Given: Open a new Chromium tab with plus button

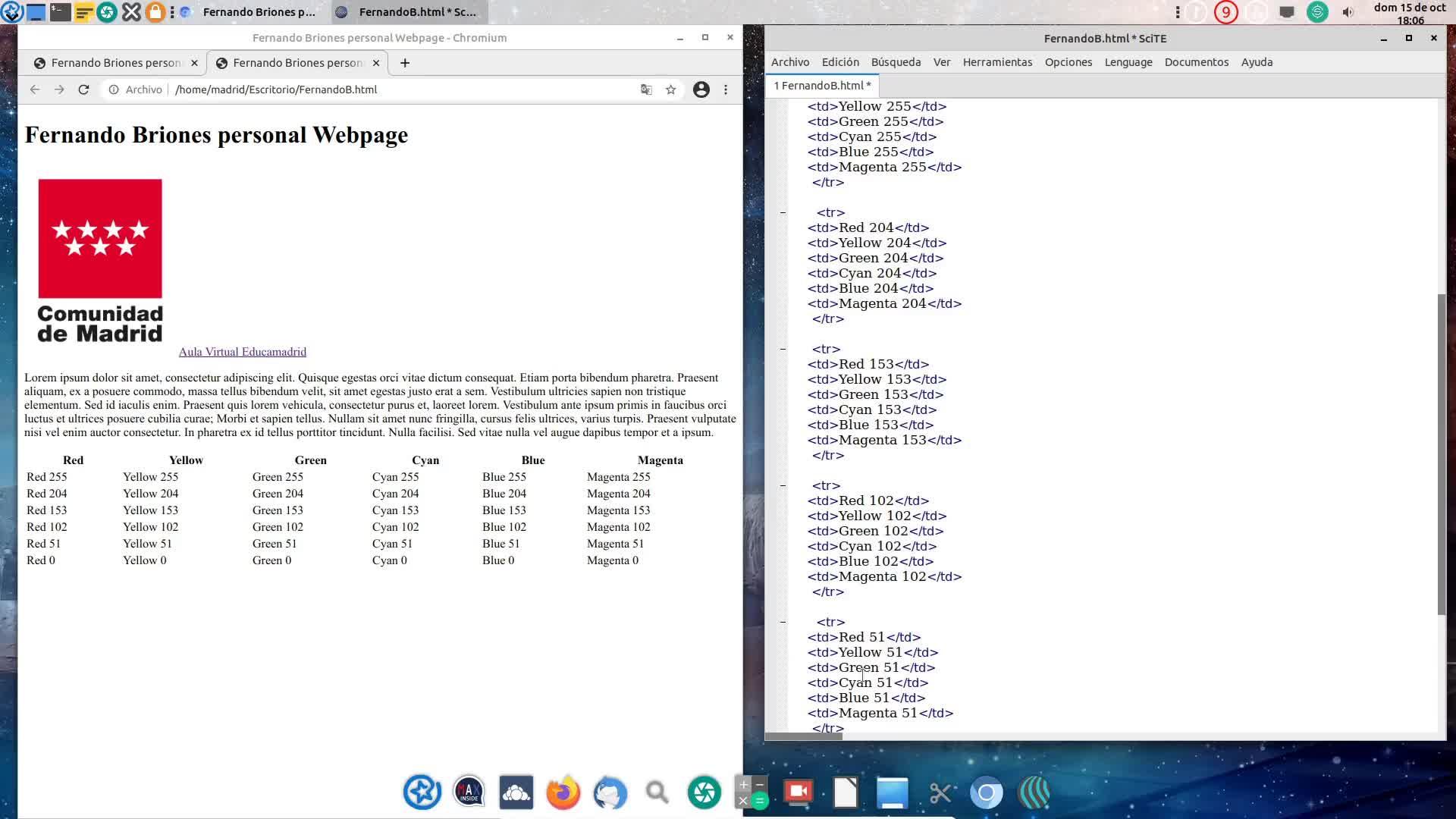Looking at the screenshot, I should 405,63.
